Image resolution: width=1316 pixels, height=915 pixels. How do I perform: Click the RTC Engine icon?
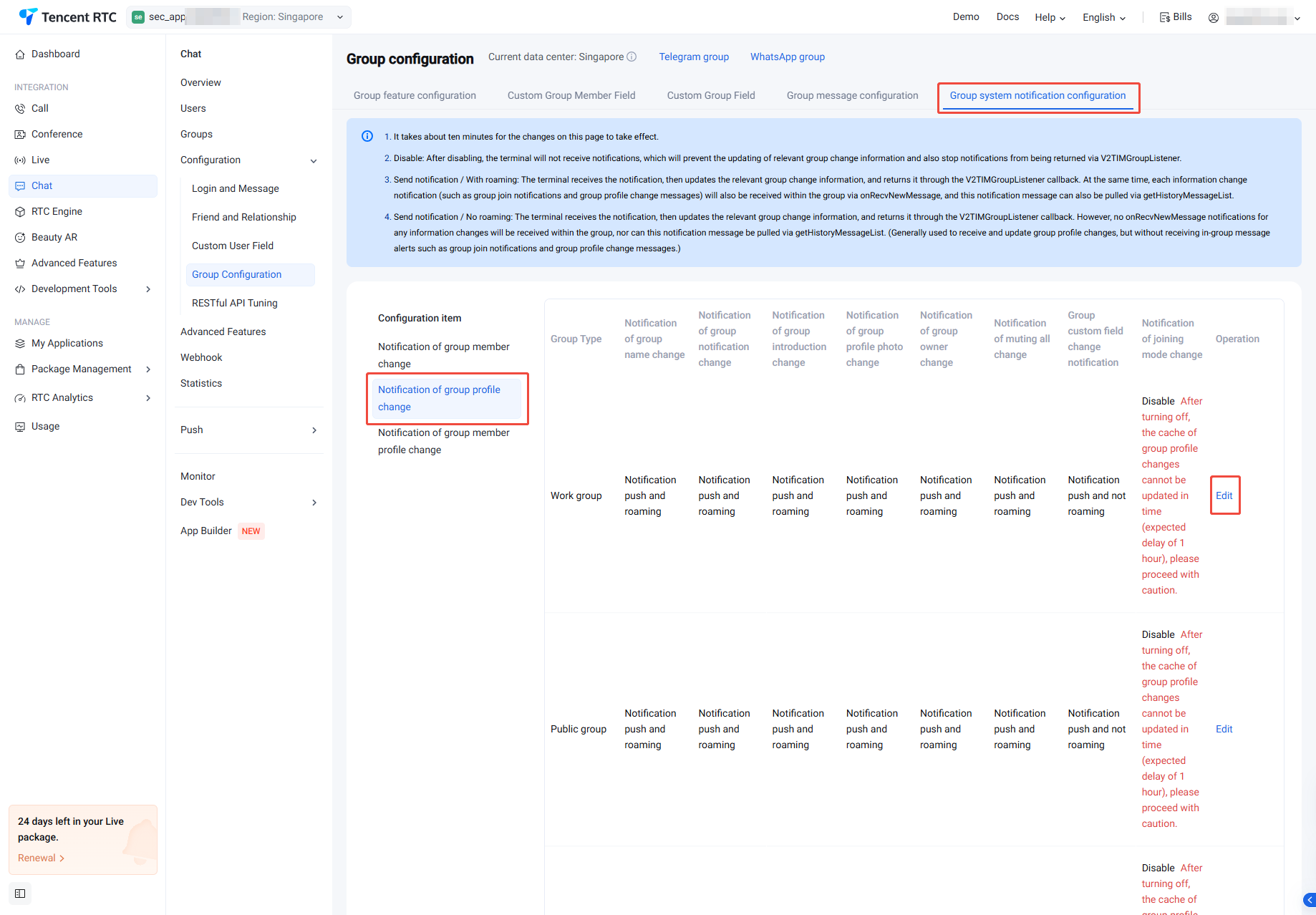coord(20,212)
